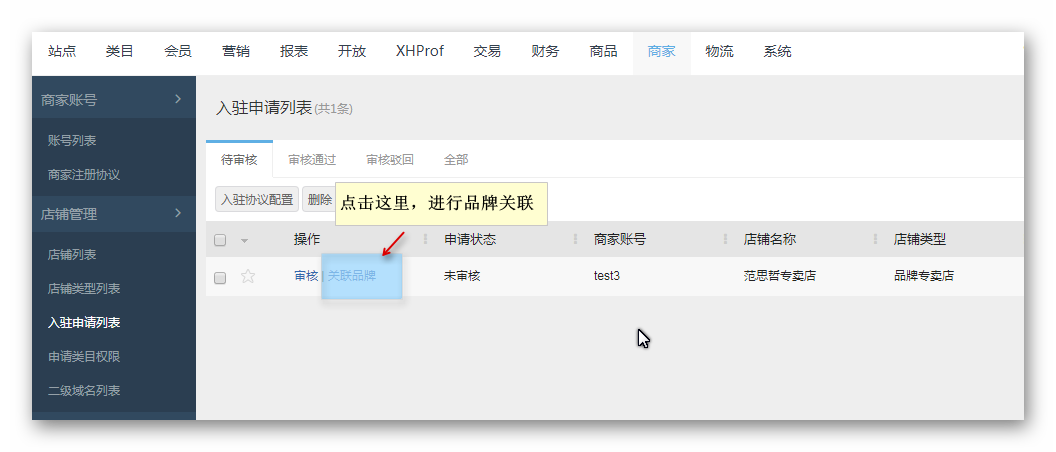Open 申请类目权限 in sidebar
The height and width of the screenshot is (452, 1056).
pyautogui.click(x=84, y=356)
